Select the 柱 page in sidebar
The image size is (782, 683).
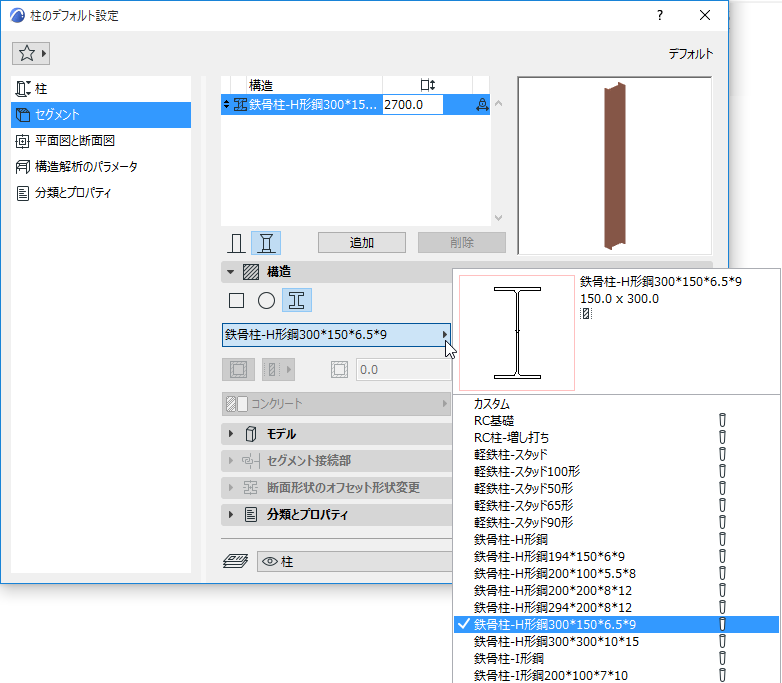point(101,89)
